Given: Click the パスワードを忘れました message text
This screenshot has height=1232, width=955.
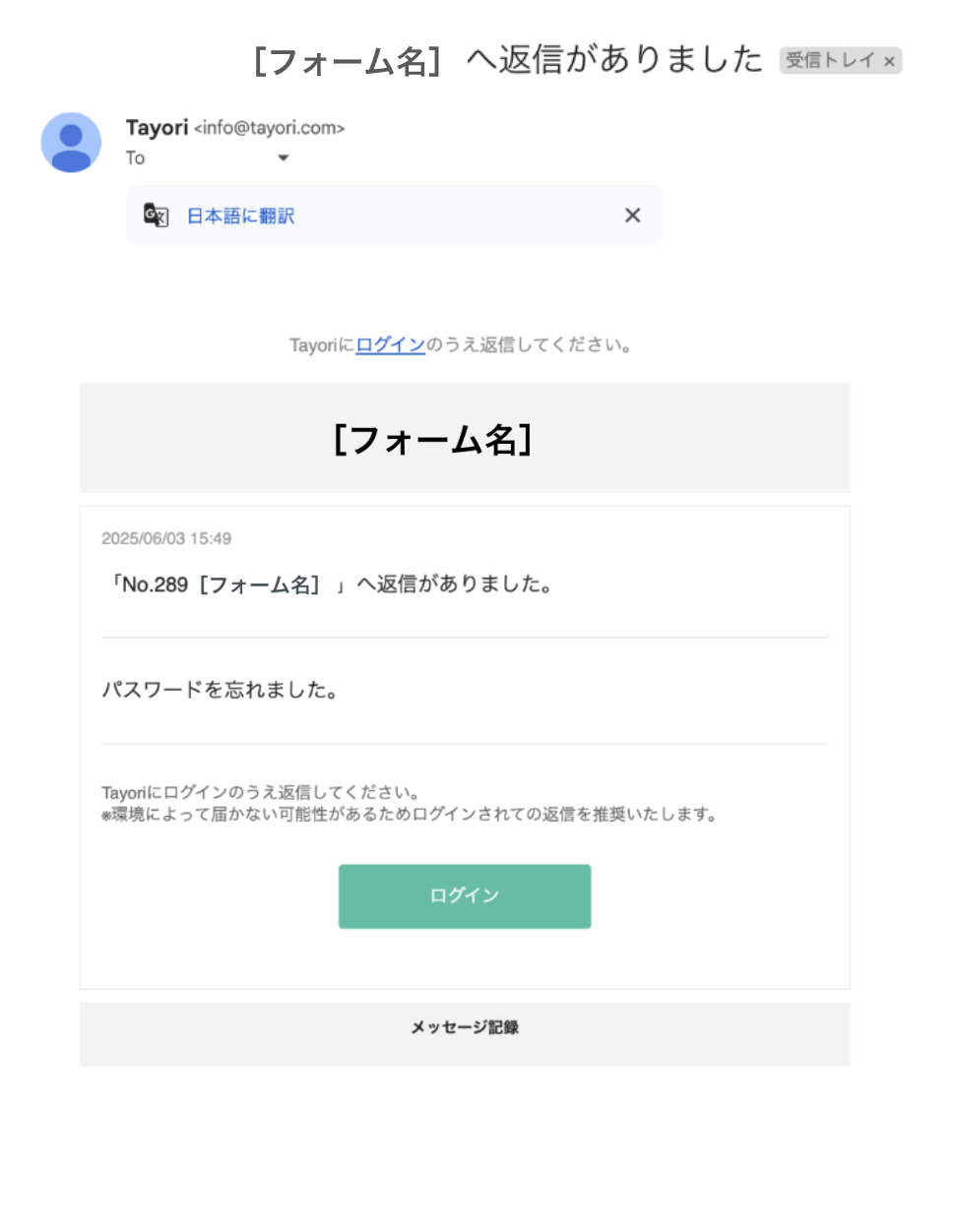Looking at the screenshot, I should [x=220, y=690].
